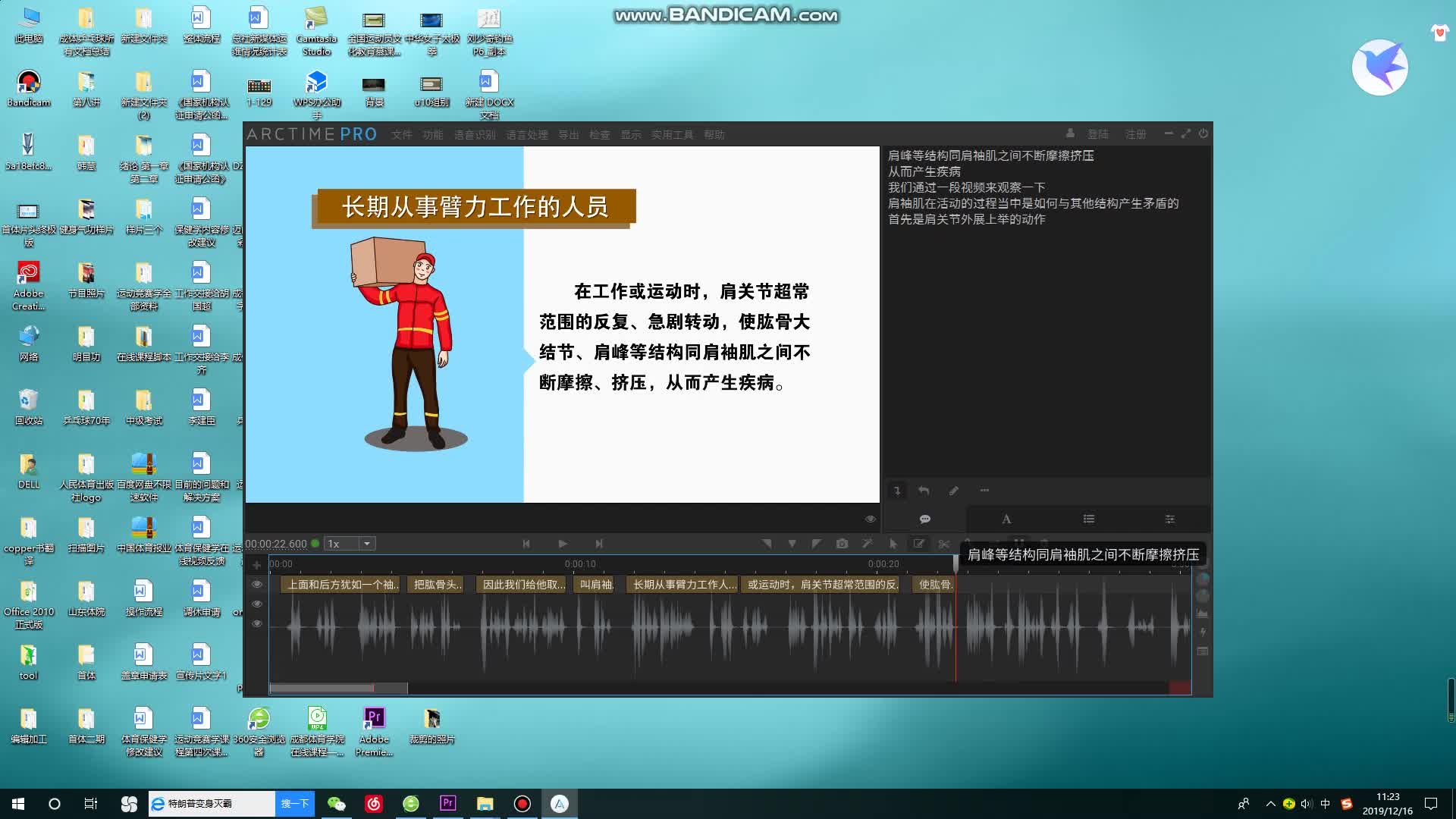Click the 登陆 button in the title bar
This screenshot has height=819, width=1456.
tap(1098, 134)
